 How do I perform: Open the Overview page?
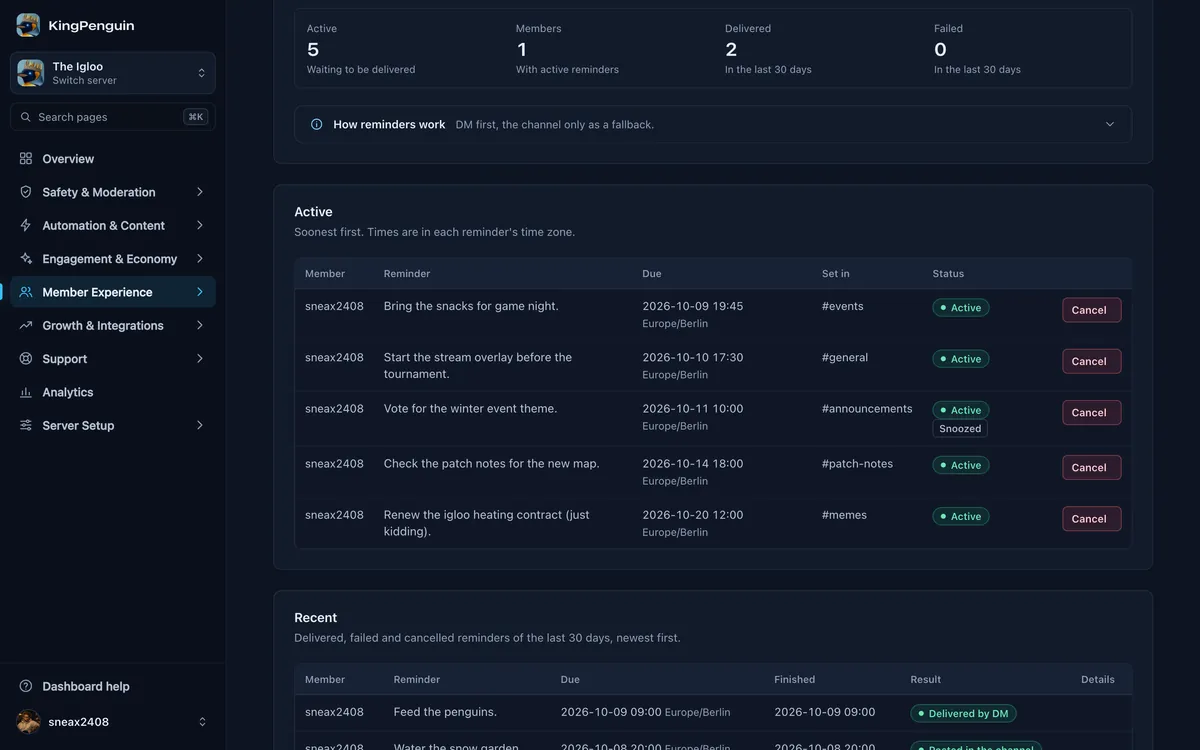[x=113, y=159]
